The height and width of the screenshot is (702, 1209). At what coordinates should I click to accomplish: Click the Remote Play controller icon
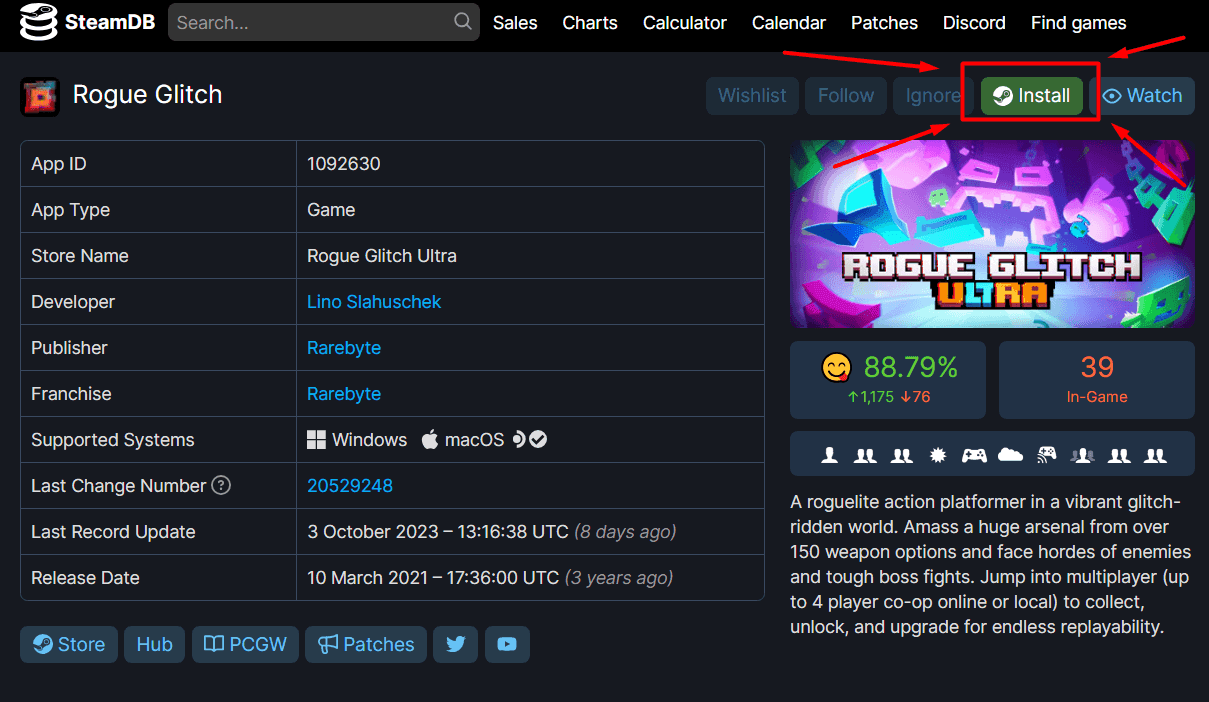1047,455
